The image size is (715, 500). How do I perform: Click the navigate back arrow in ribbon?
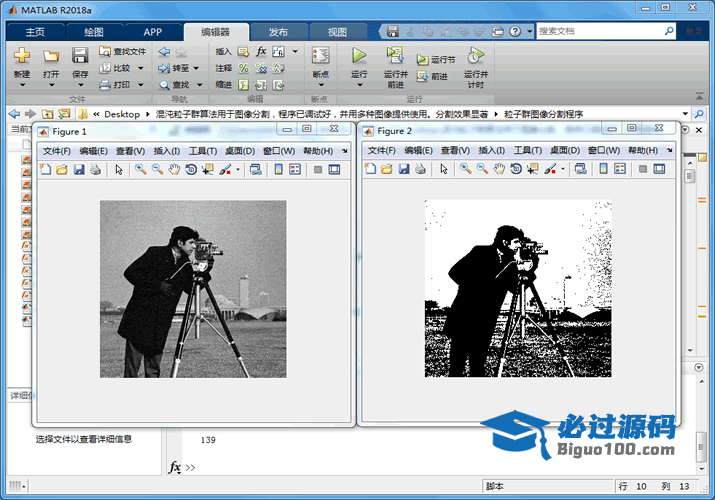click(x=164, y=52)
